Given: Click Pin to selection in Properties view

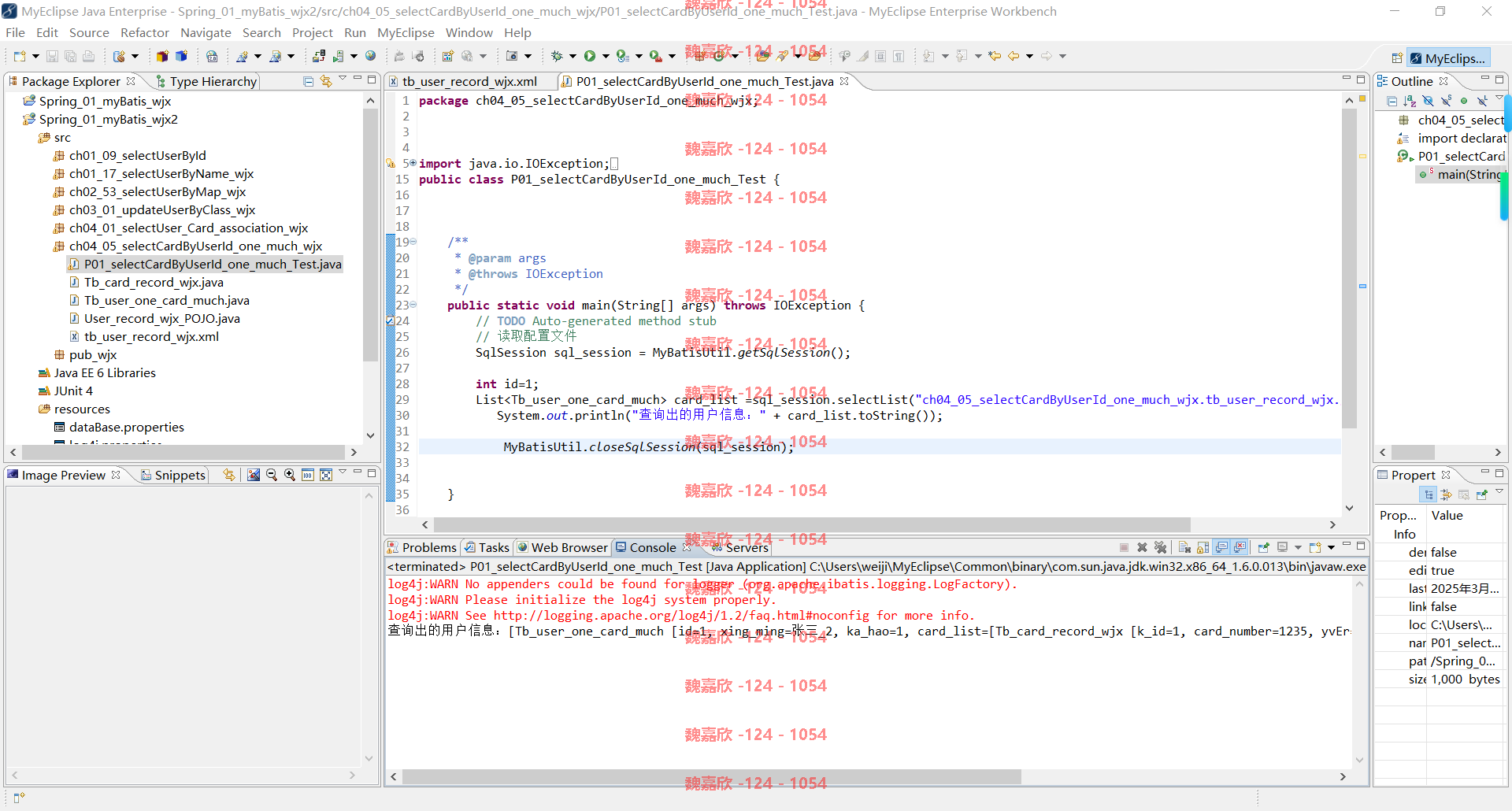Looking at the screenshot, I should pos(1481,494).
